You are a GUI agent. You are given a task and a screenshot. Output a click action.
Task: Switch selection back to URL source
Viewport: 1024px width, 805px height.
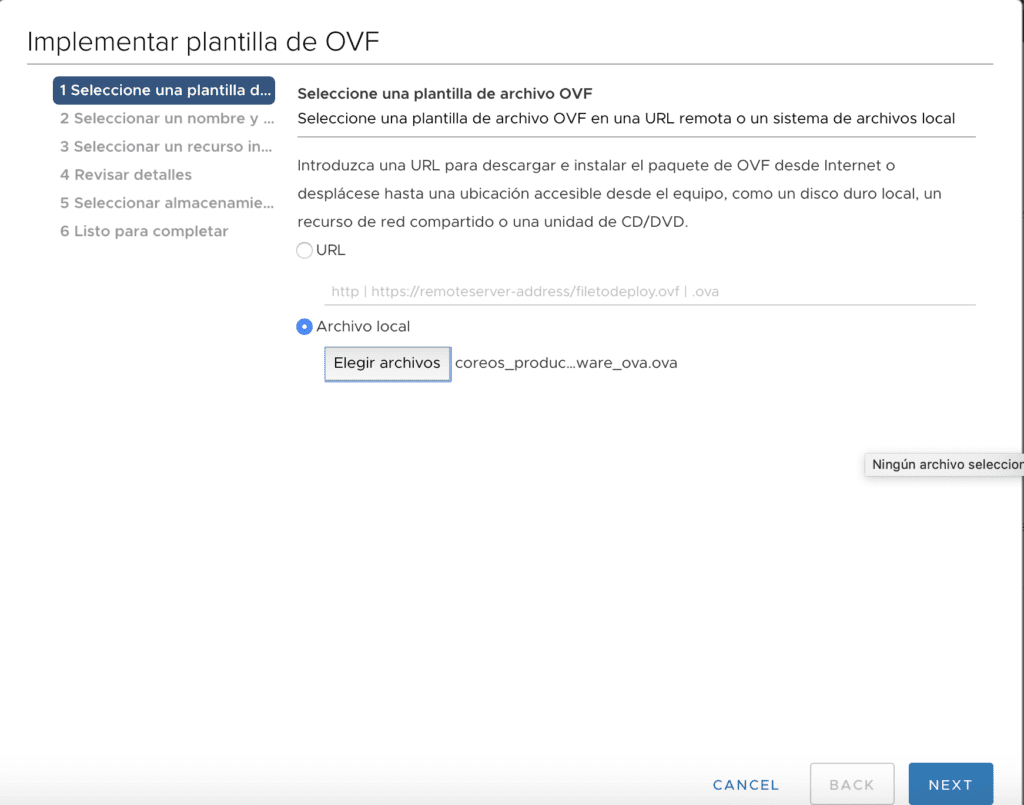tap(304, 250)
